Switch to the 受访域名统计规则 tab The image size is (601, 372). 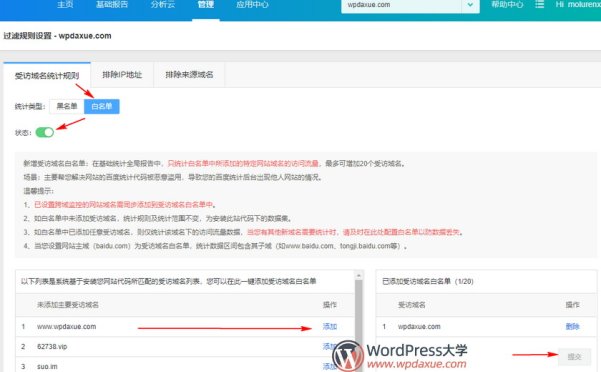point(47,75)
